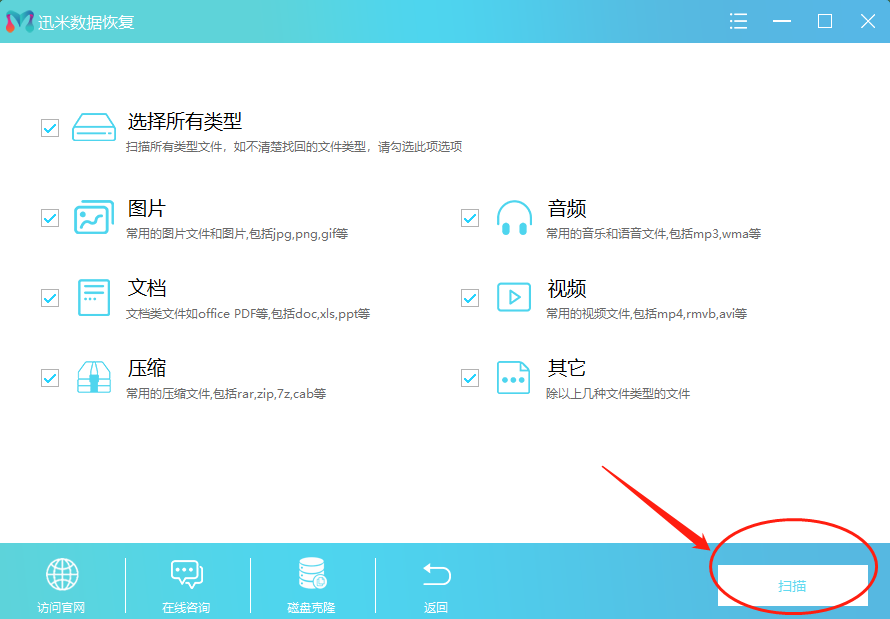Open the 在线咨询 chat bubble icon

186,573
